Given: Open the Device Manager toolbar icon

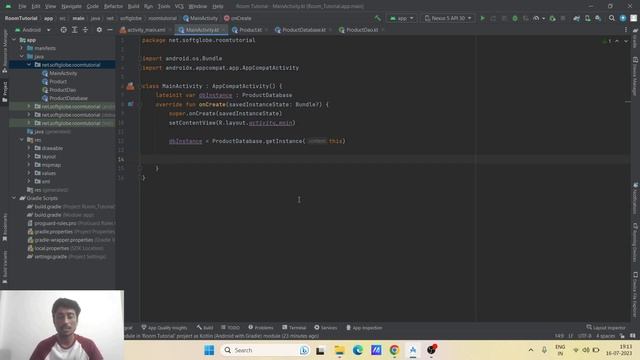Looking at the screenshot, I should tap(587, 18).
